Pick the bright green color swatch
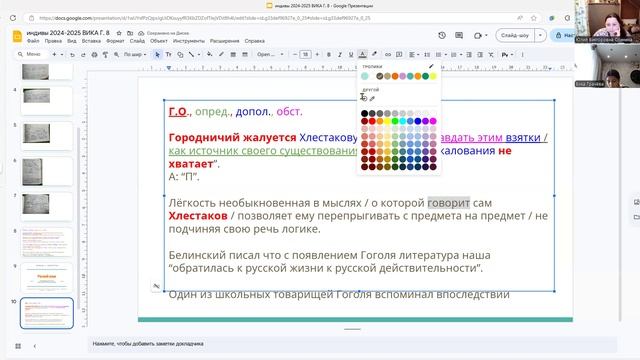640x360 pixels. coord(395,121)
